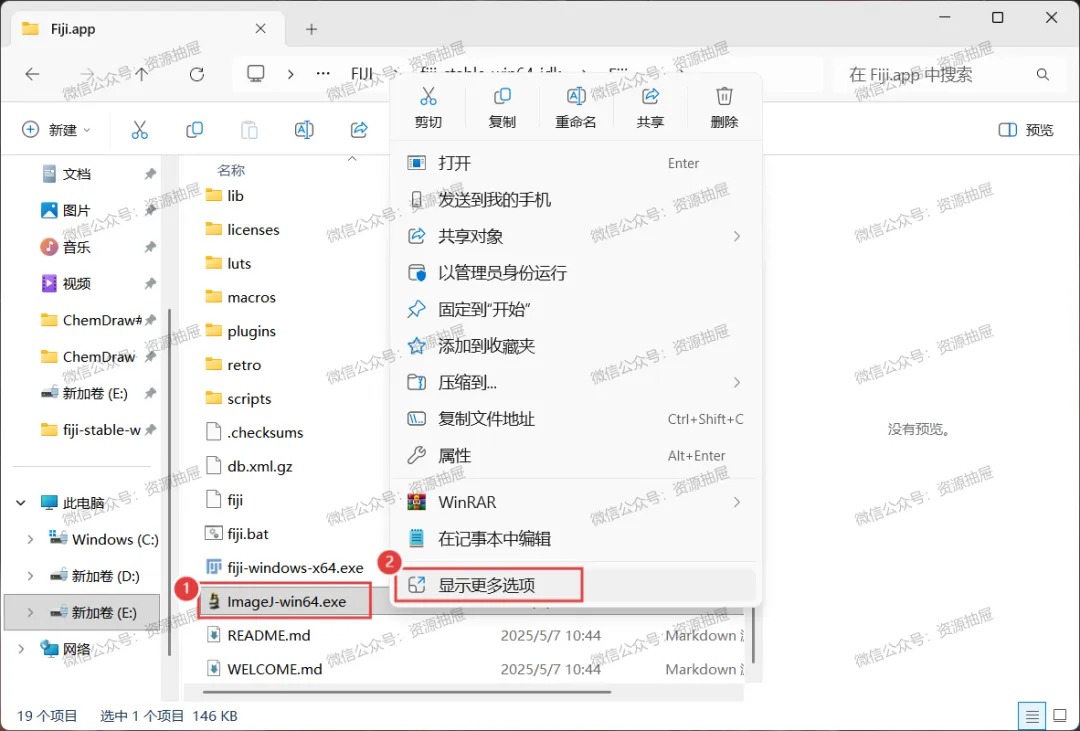
Task: Expand 新加卷 (E:) tree node under 此电脑
Action: pyautogui.click(x=30, y=612)
